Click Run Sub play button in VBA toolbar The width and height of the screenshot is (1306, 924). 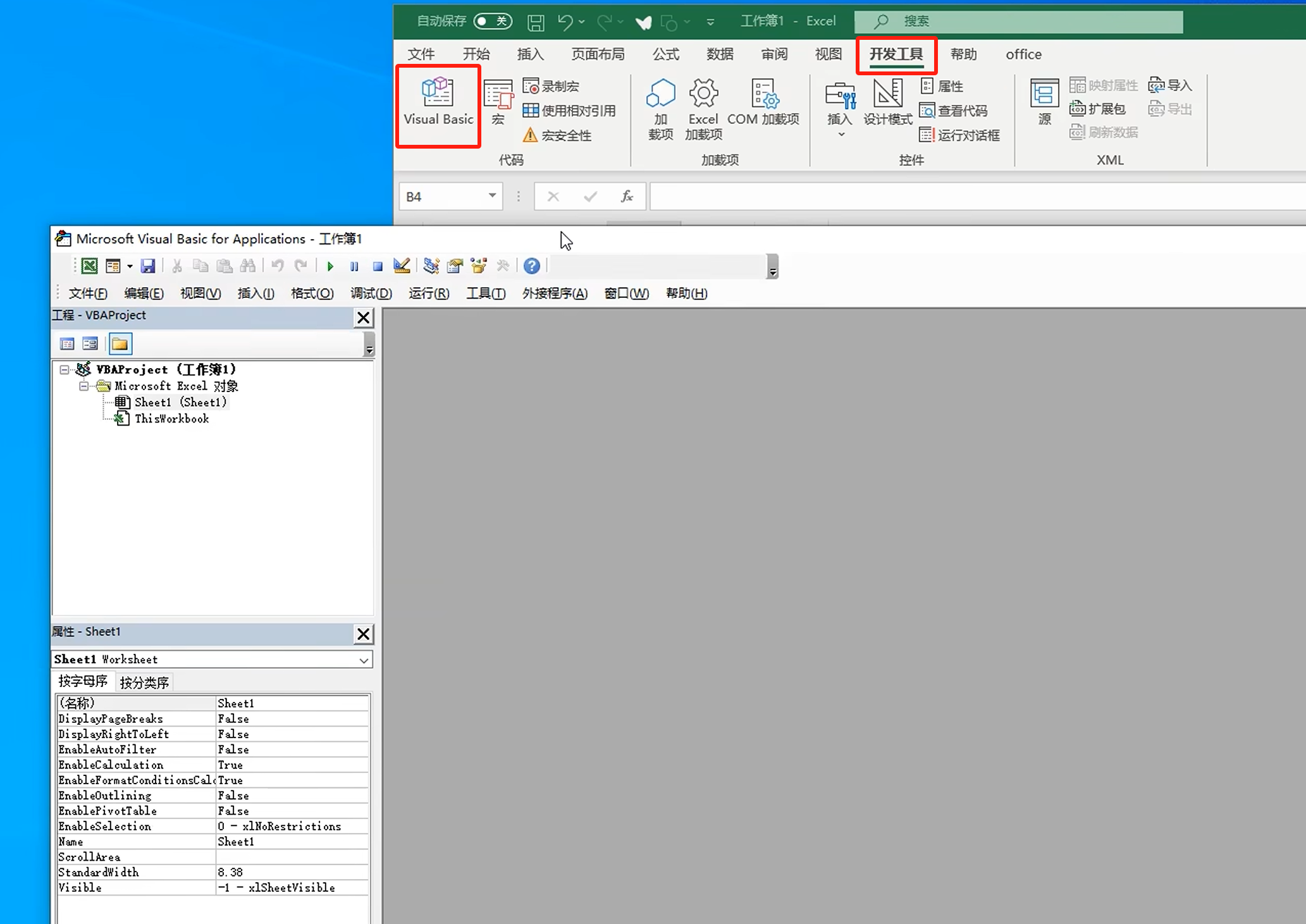tap(330, 266)
